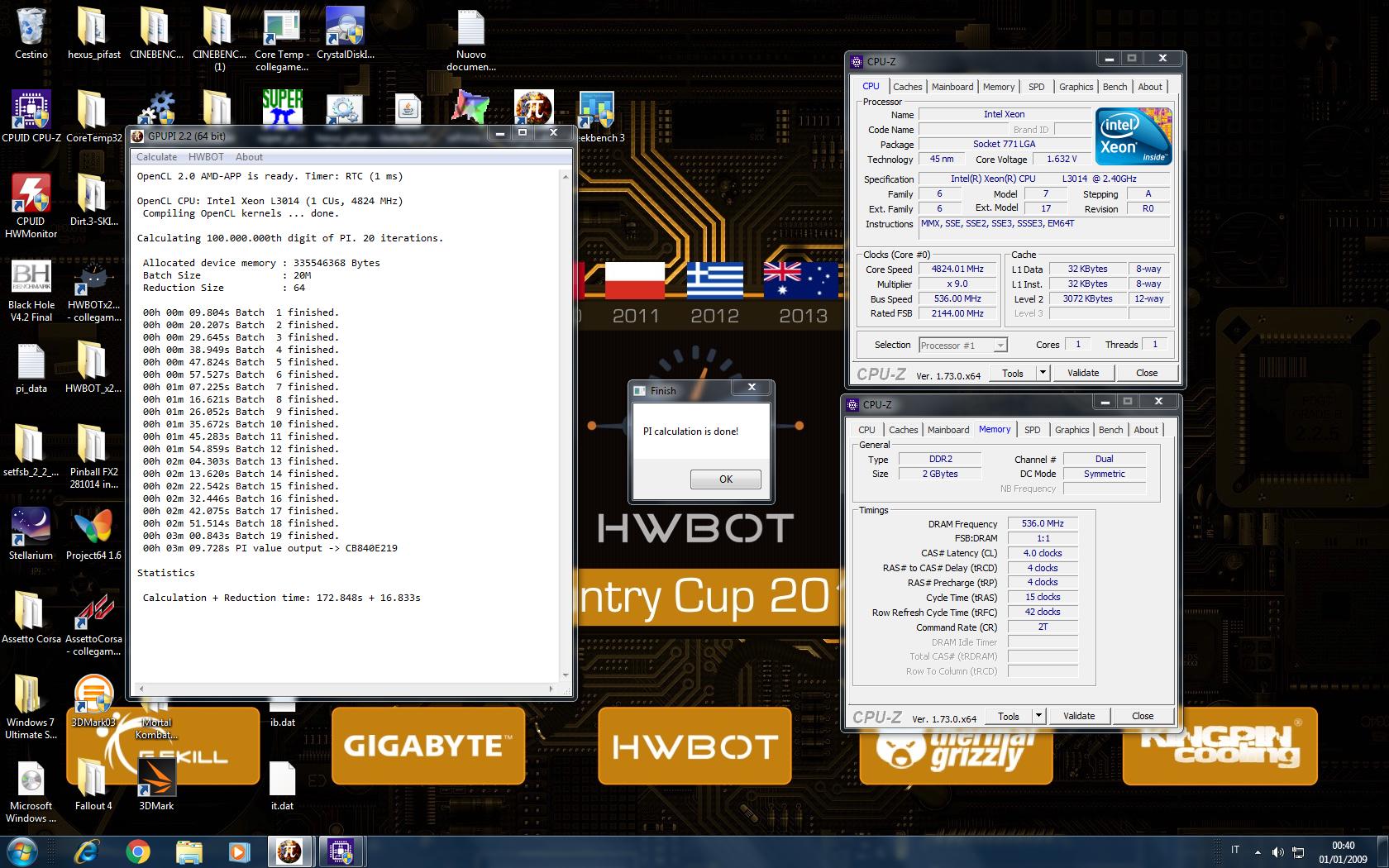This screenshot has width=1389, height=868.
Task: Switch to SPD tab in upper CPU-Z
Action: [1036, 87]
